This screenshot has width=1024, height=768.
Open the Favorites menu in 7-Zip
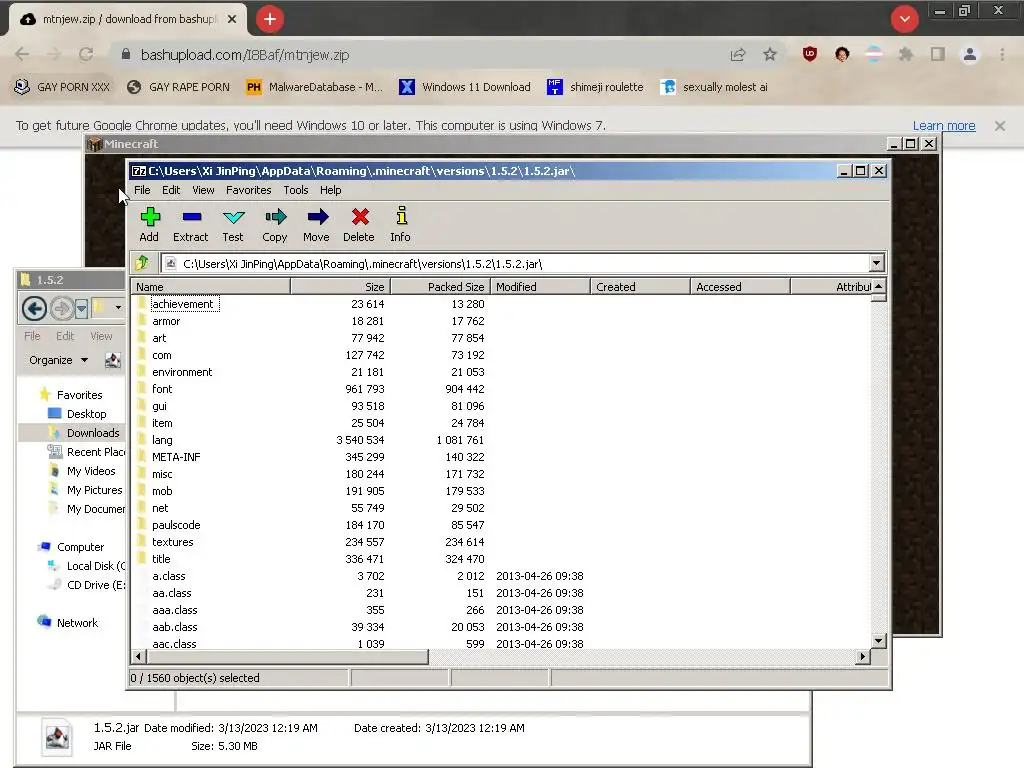(x=249, y=190)
